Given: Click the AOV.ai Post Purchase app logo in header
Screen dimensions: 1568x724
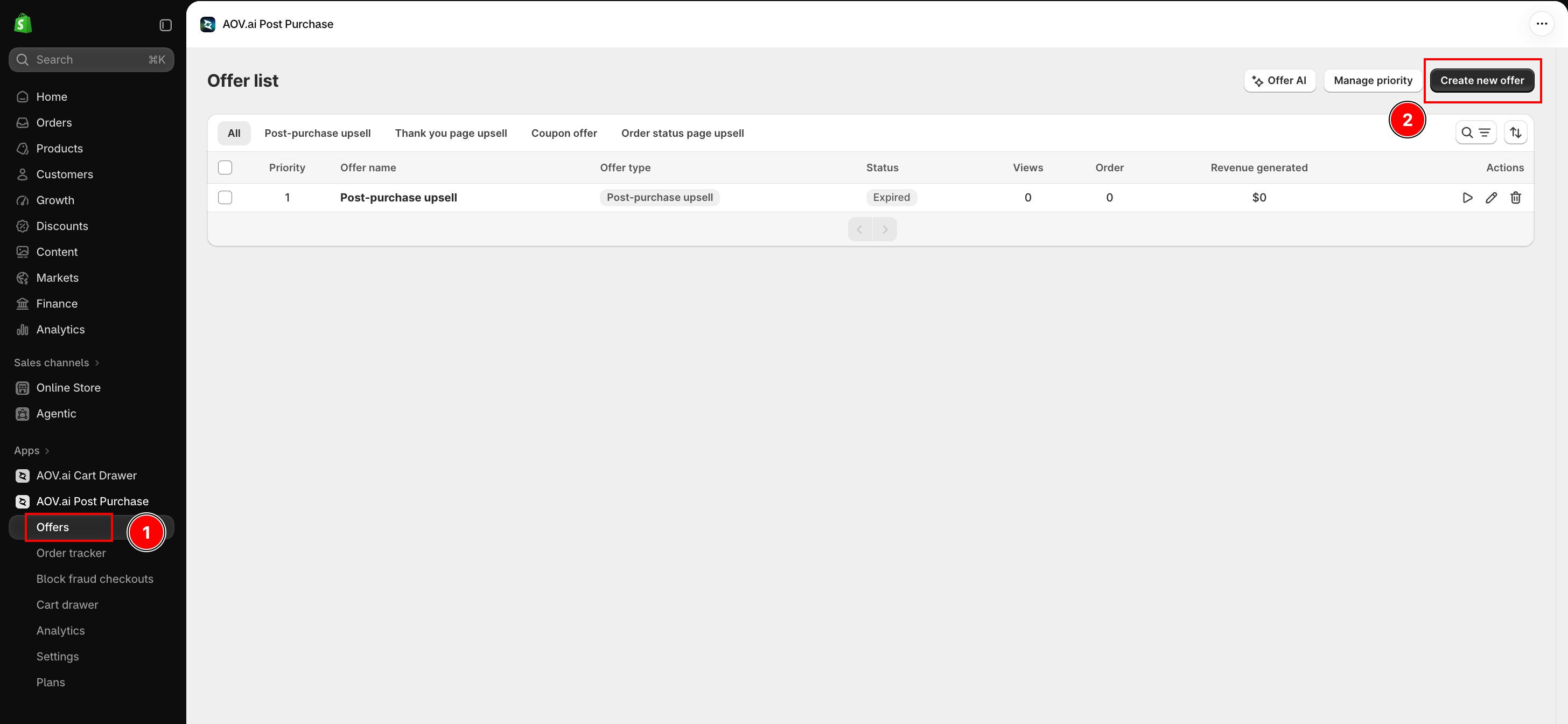Looking at the screenshot, I should click(207, 24).
